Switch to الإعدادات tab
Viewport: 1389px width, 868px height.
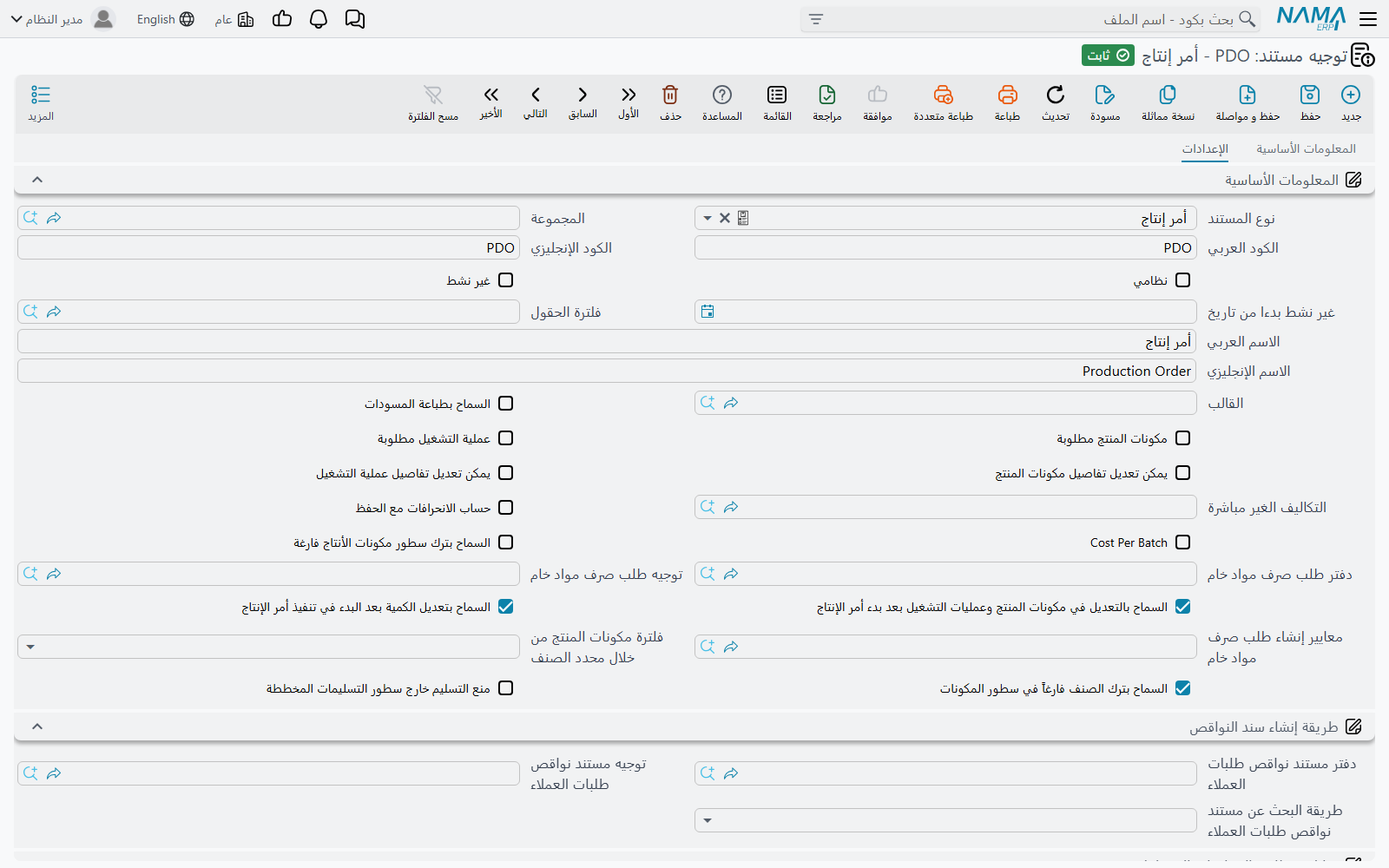pos(1205,149)
